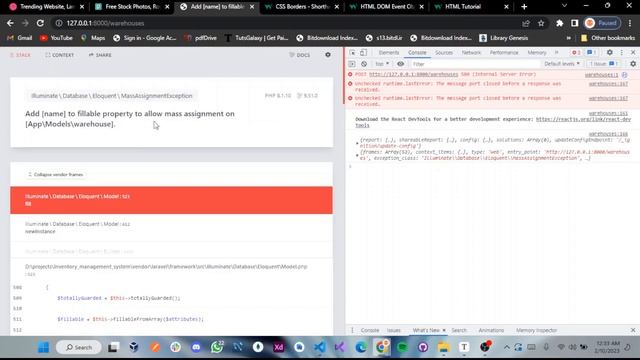Click the blue issues count badge in tab bar

pos(591,53)
